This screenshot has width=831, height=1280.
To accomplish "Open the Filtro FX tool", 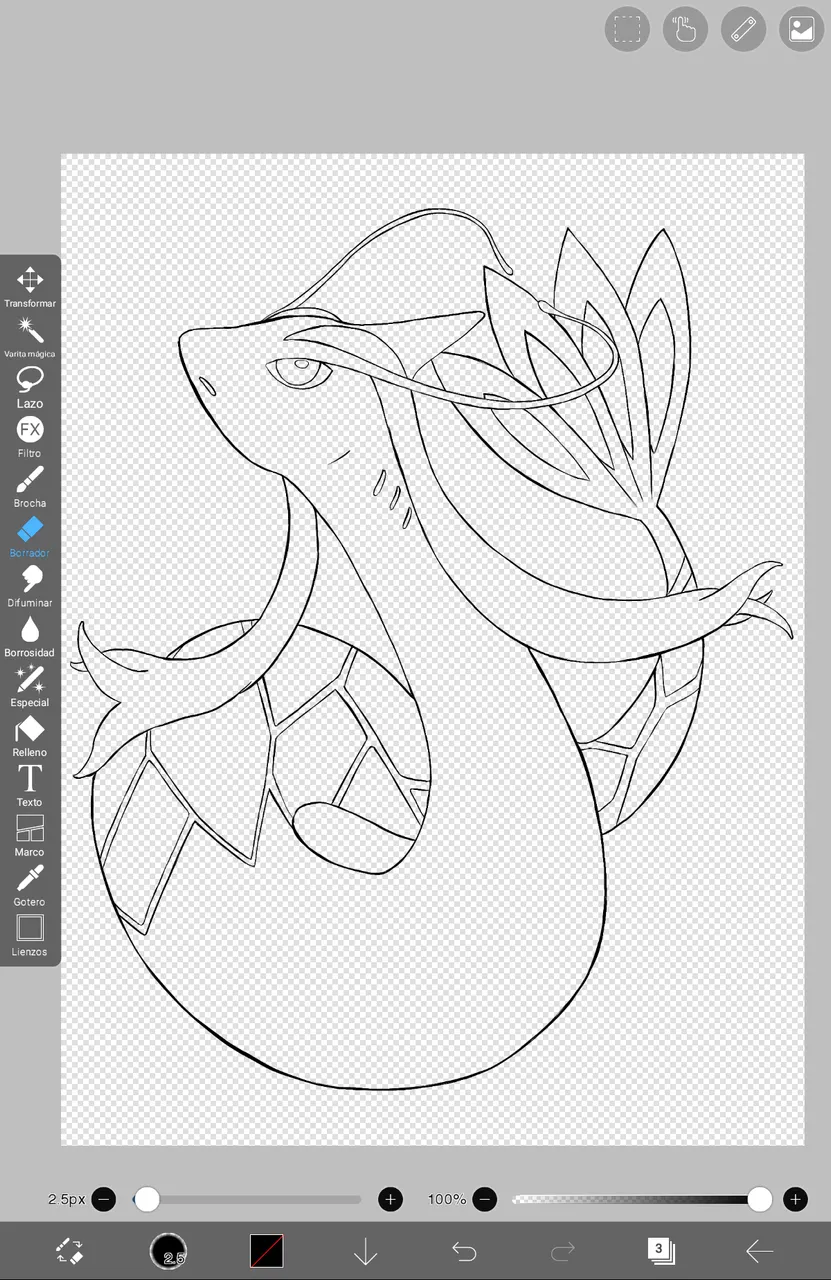I will (30, 436).
